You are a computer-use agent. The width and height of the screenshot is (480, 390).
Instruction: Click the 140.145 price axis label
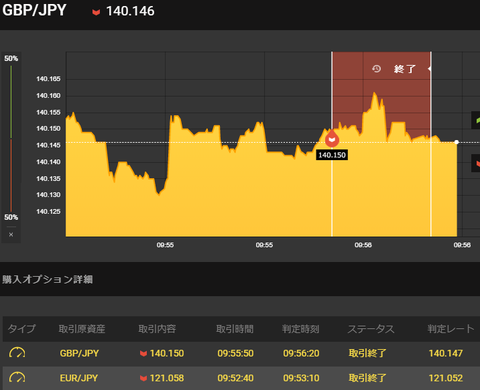pyautogui.click(x=48, y=145)
